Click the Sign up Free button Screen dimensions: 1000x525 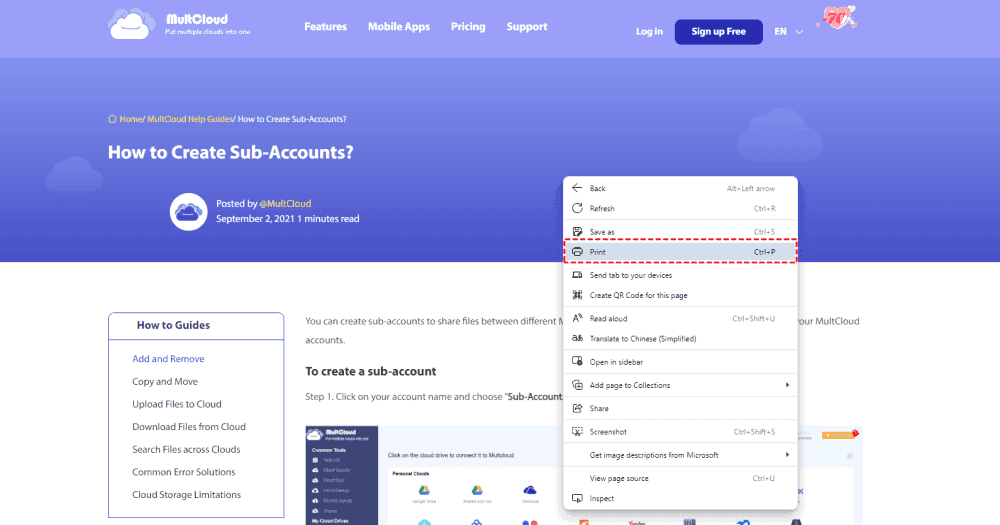tap(719, 31)
